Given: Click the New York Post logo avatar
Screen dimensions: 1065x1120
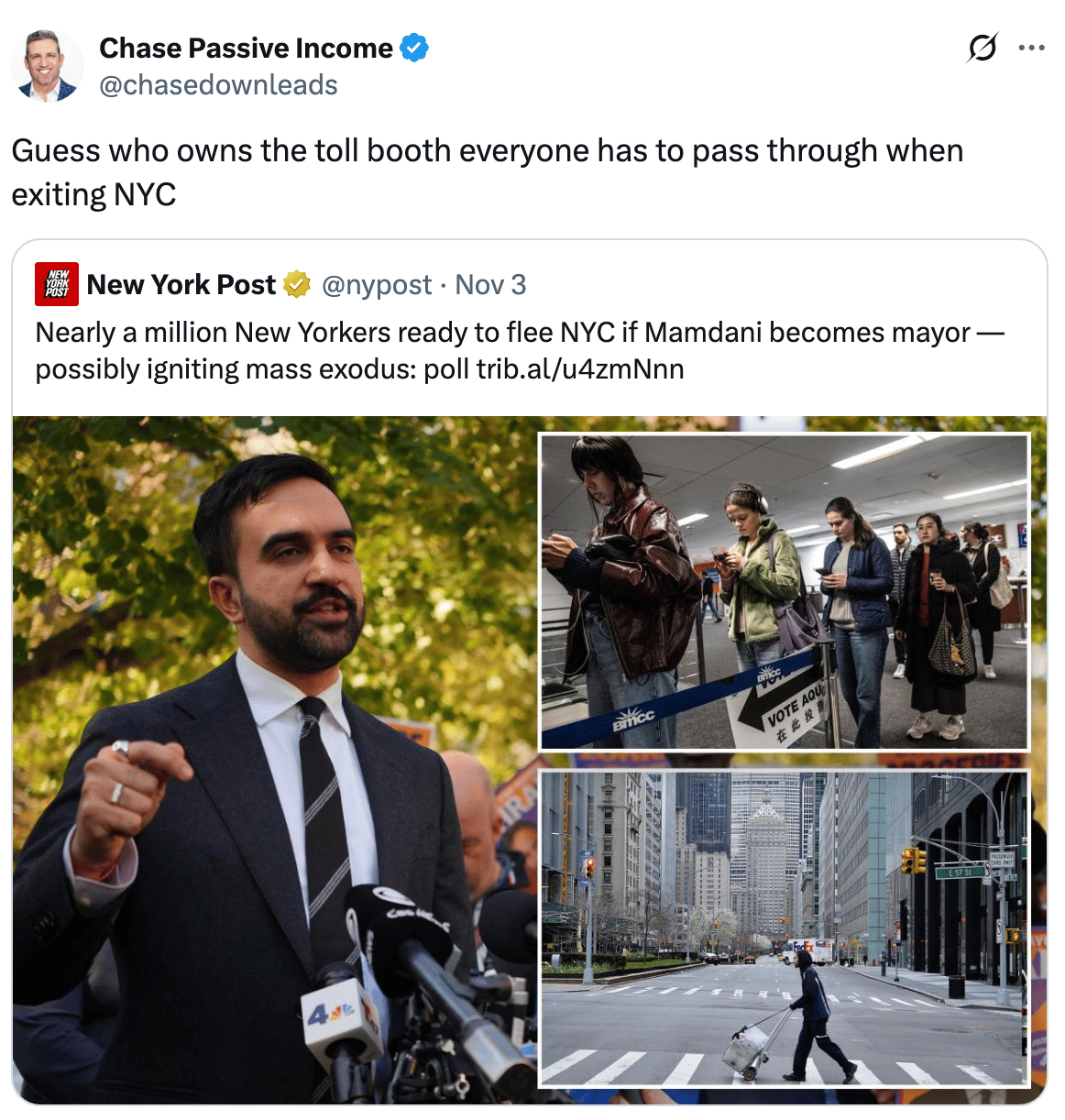Looking at the screenshot, I should [57, 284].
